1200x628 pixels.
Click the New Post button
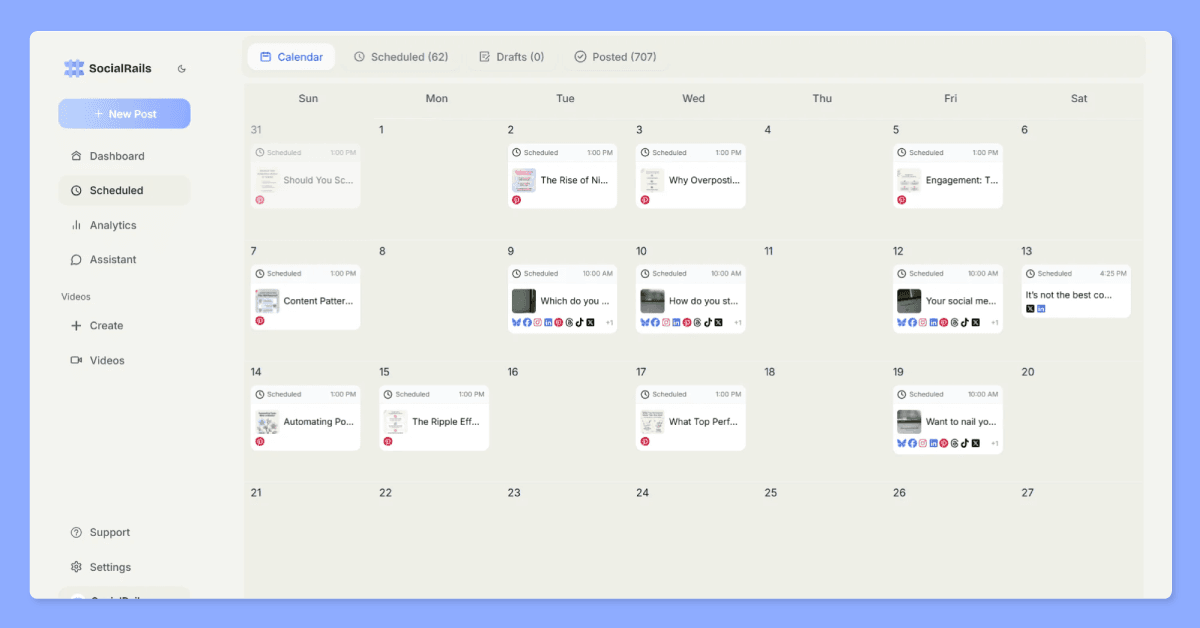coord(124,114)
